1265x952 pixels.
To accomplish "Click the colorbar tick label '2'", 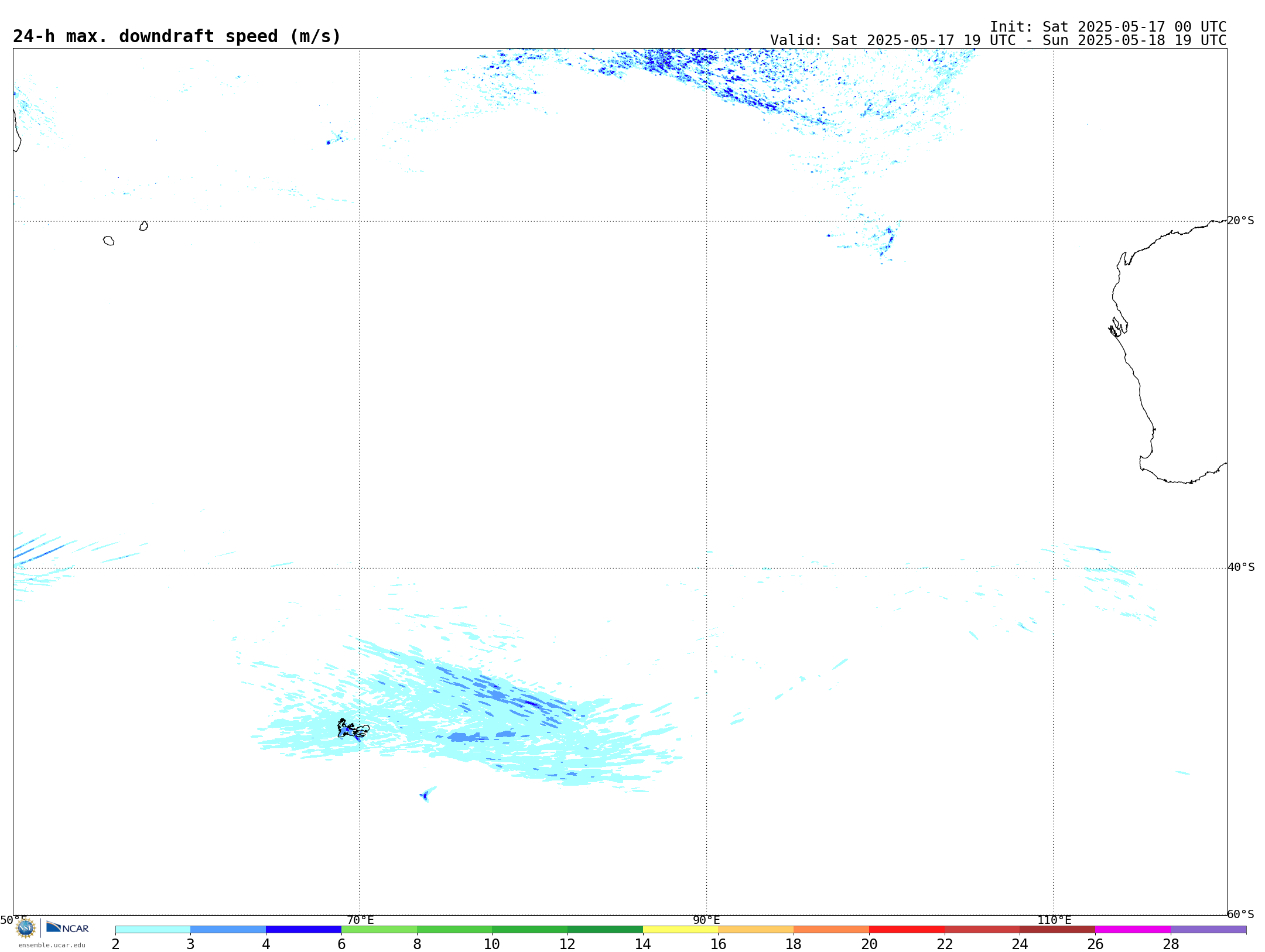I will 115,944.
